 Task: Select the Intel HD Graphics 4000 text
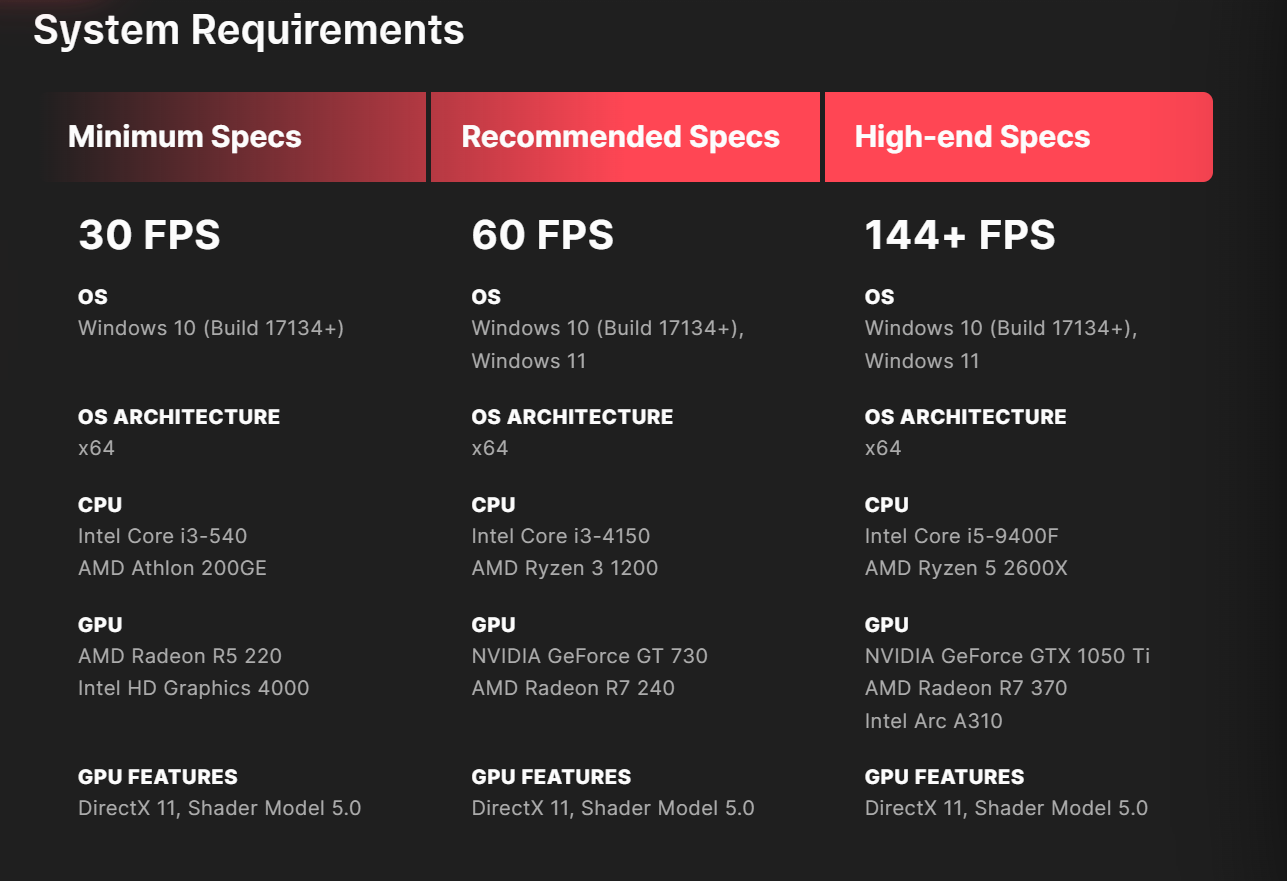[194, 688]
